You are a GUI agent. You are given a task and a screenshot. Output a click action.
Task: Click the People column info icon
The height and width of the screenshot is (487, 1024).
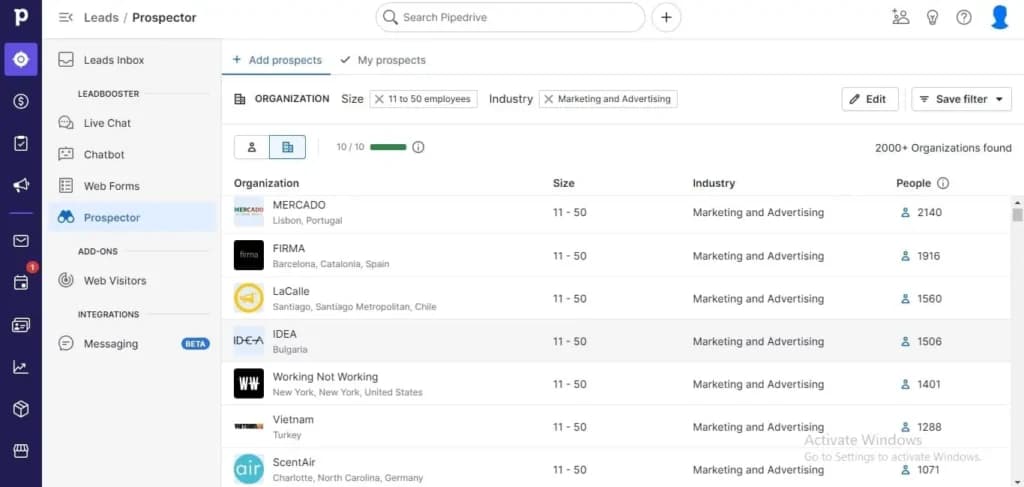[x=943, y=183]
